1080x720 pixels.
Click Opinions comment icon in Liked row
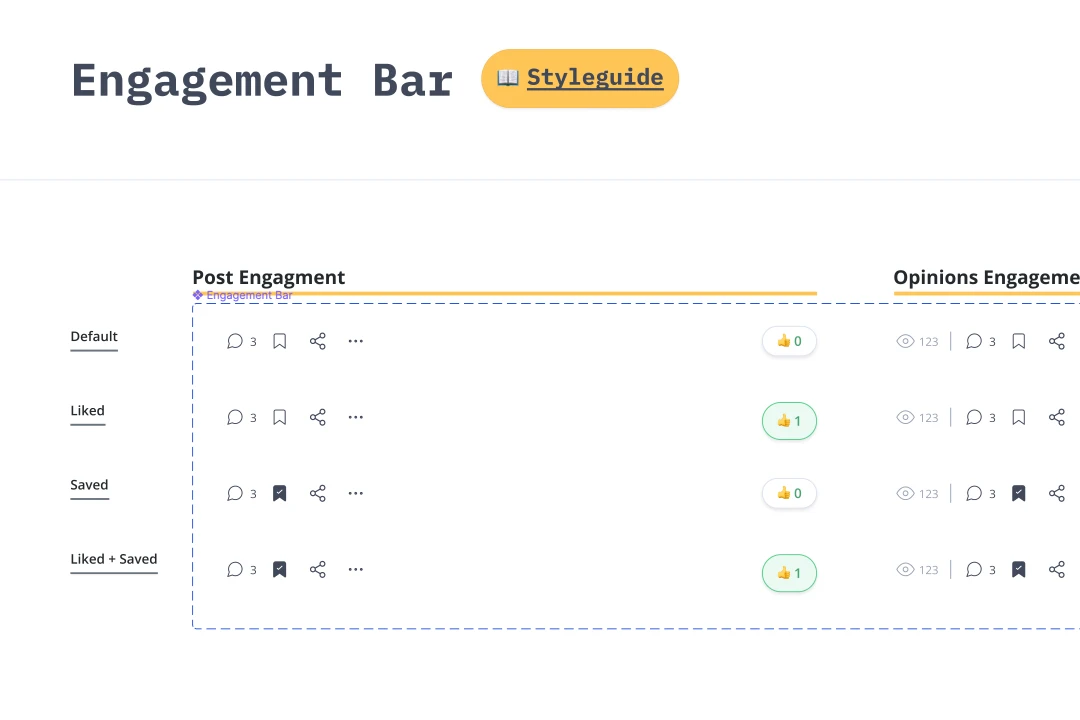pos(974,418)
